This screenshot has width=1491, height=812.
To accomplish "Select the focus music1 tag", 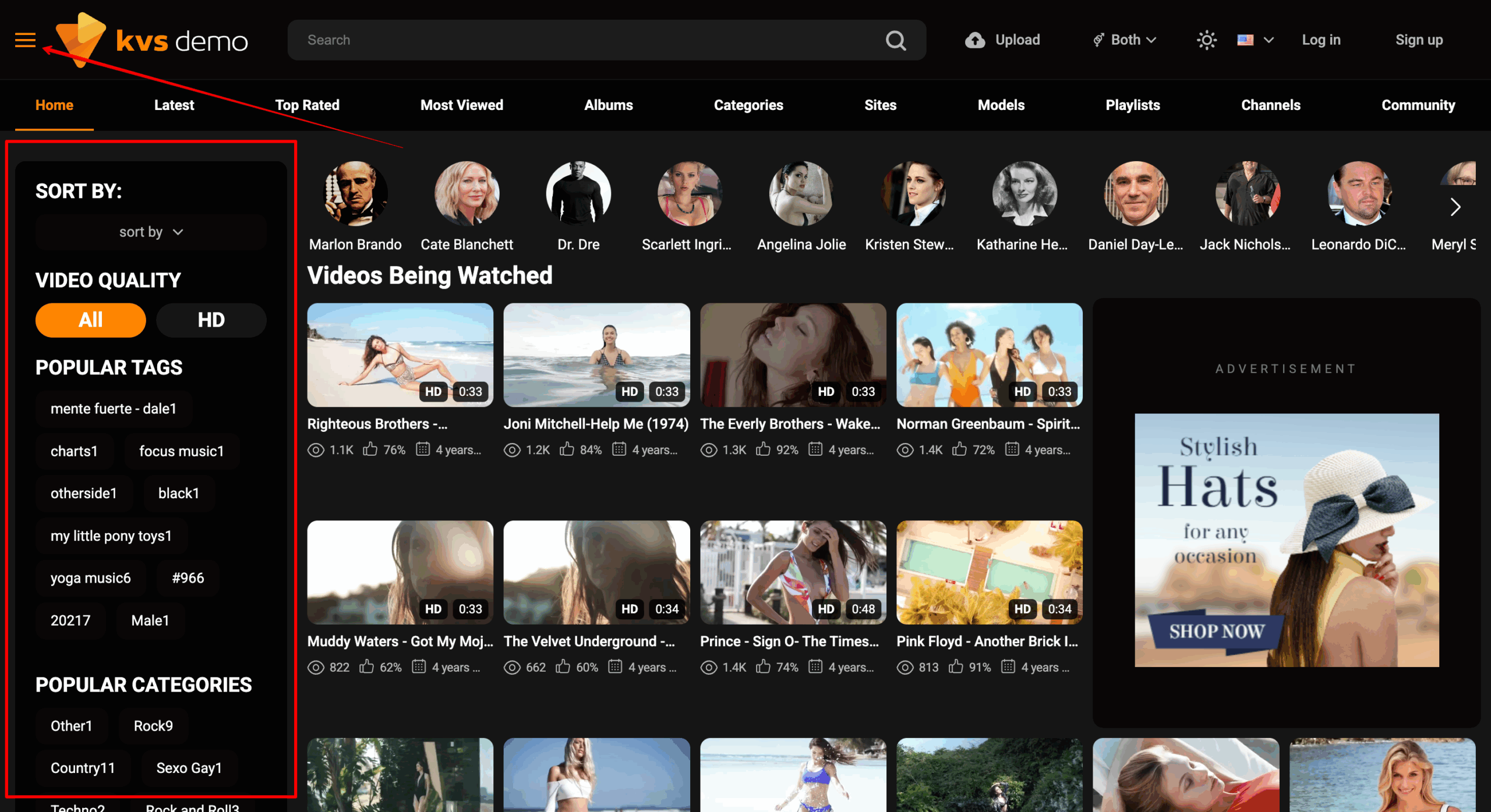I will point(181,451).
